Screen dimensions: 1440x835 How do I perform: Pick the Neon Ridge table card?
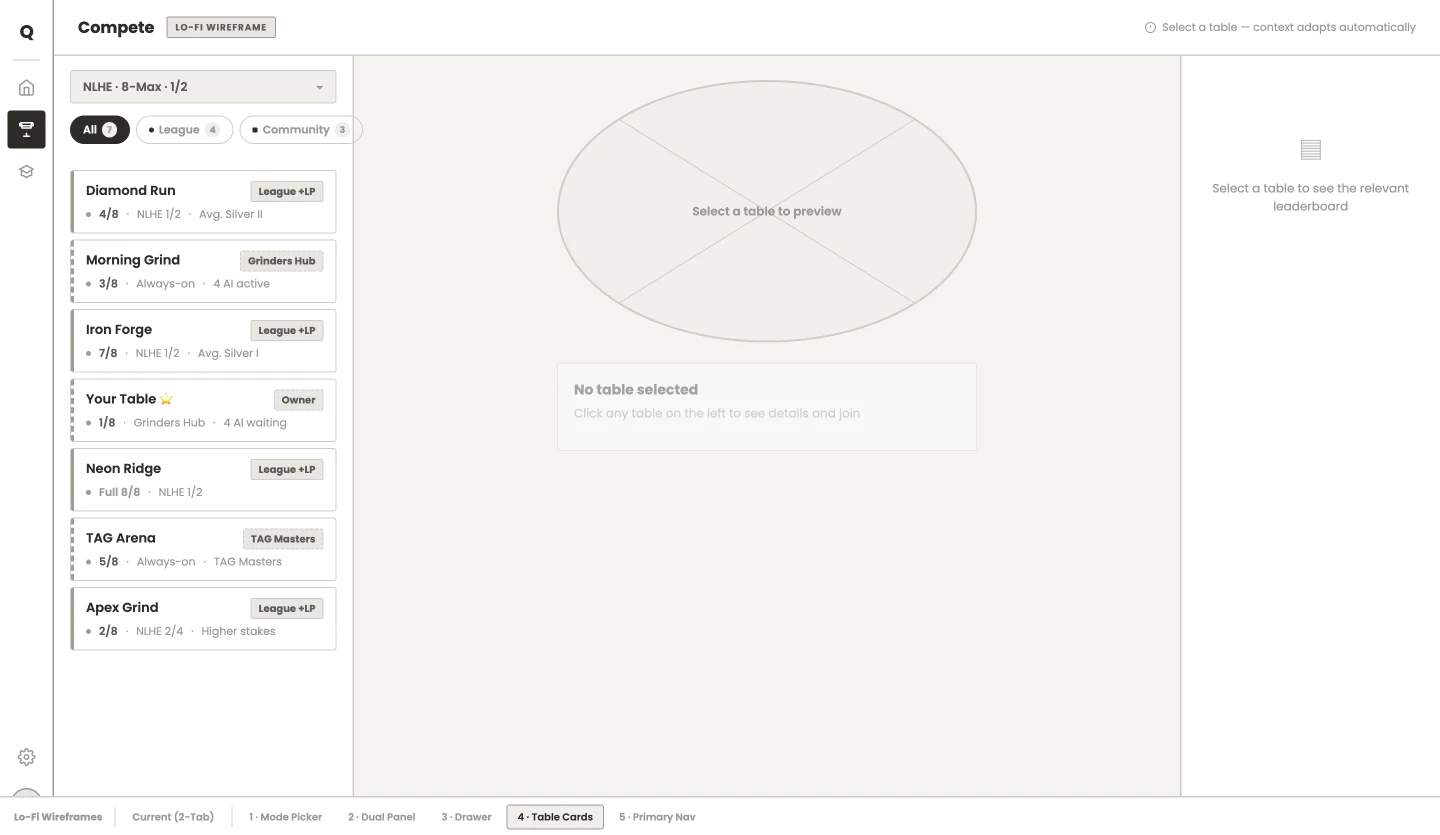click(x=203, y=480)
